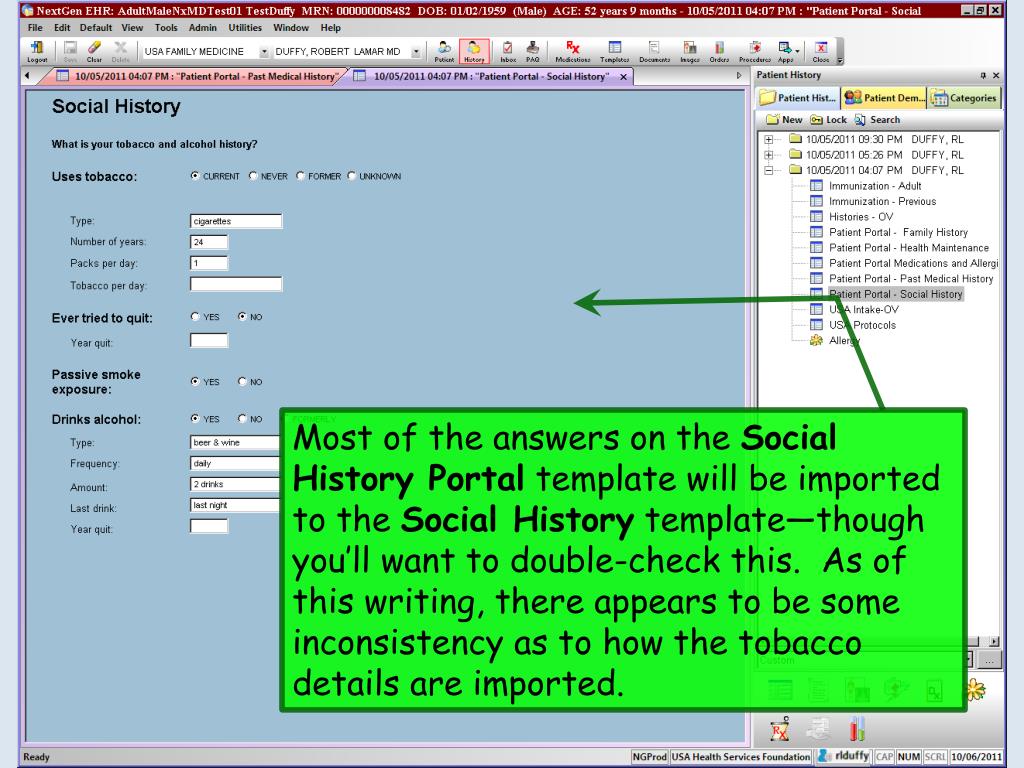Screen dimensions: 1024x768
Task: Open Histories - OV template
Action: pyautogui.click(x=861, y=217)
